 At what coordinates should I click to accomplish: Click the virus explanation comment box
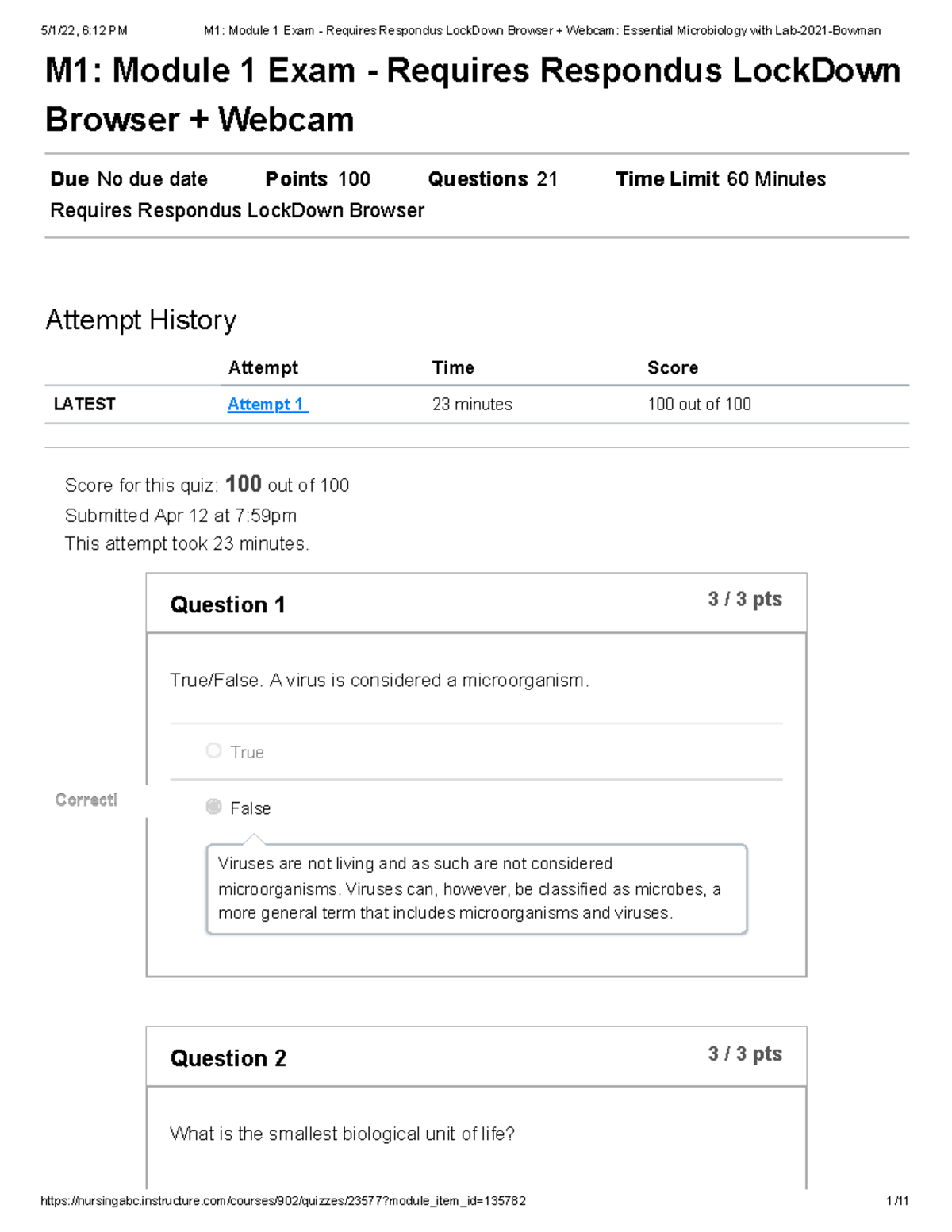pyautogui.click(x=476, y=888)
